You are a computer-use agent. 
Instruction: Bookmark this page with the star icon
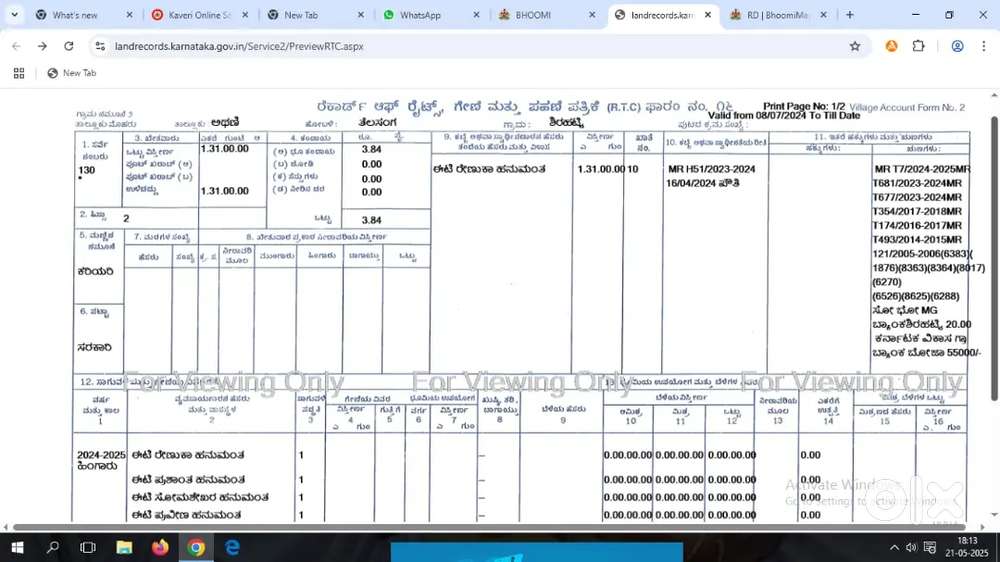[855, 46]
